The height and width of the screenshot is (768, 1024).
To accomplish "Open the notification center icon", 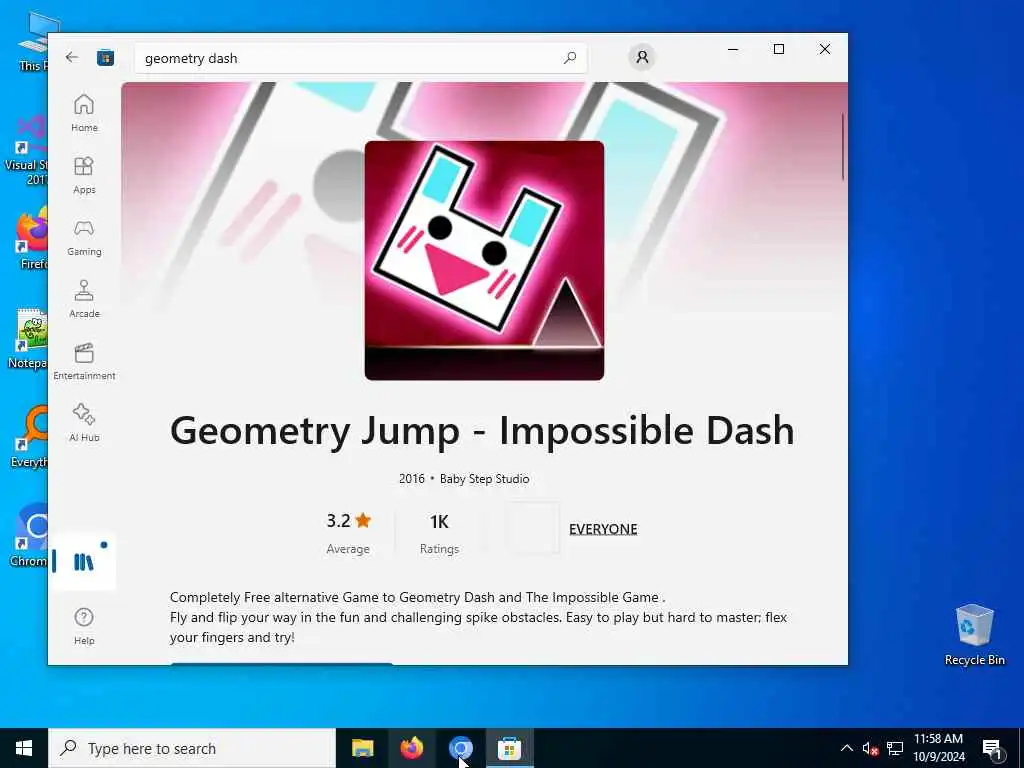I will pos(992,749).
